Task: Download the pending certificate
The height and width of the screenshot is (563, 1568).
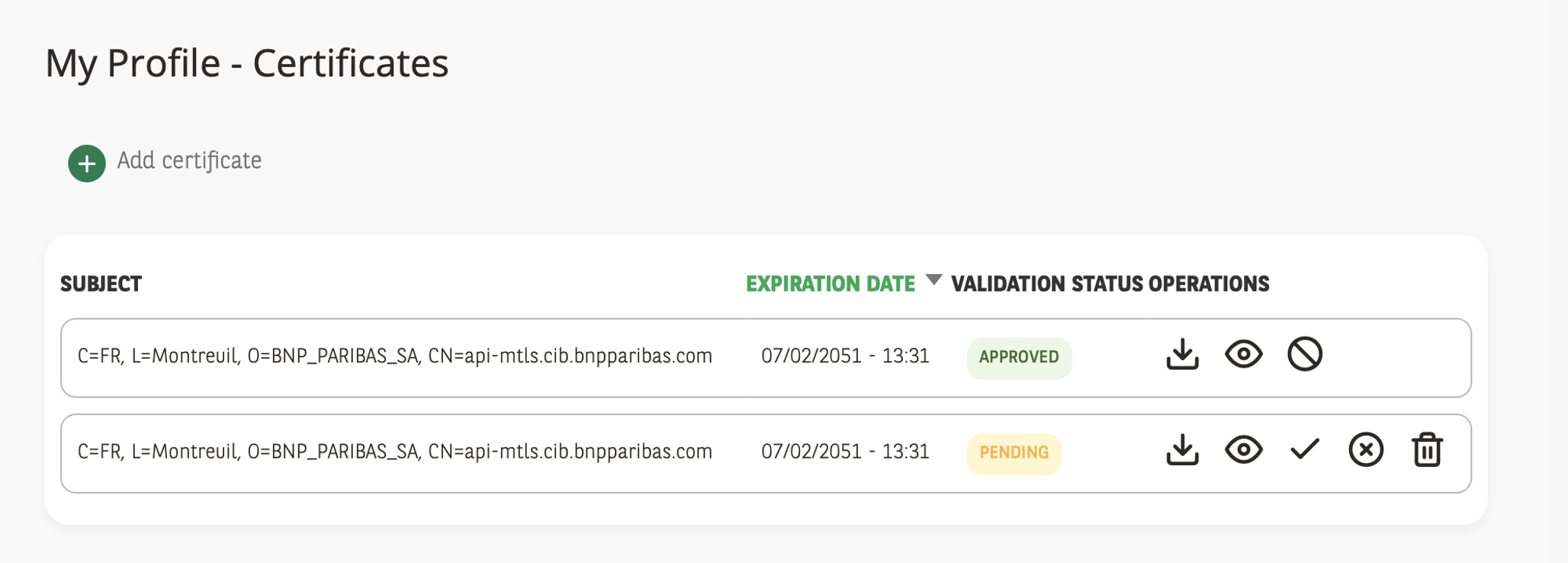Action: coord(1182,450)
